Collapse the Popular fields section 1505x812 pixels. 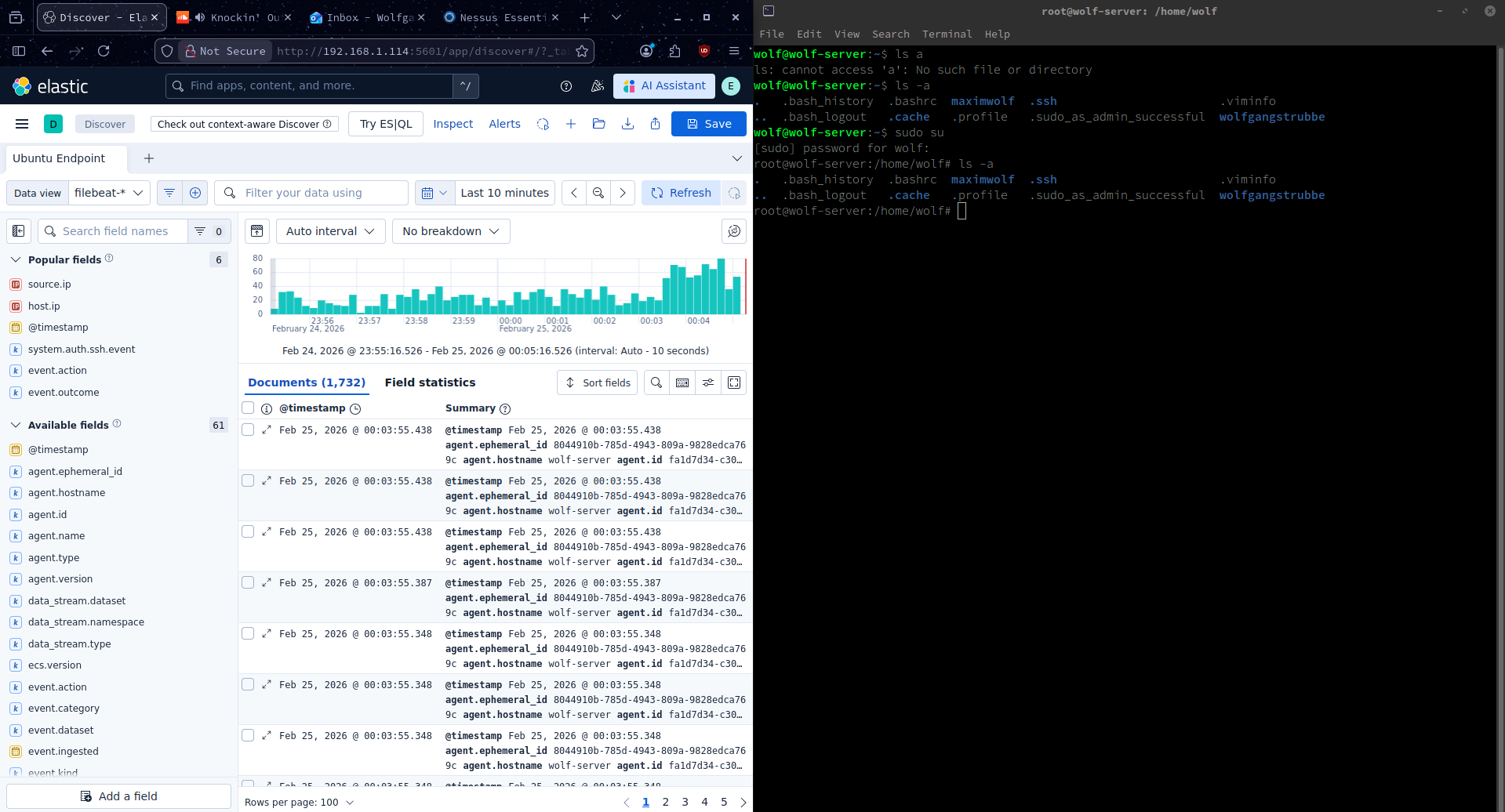[x=16, y=259]
